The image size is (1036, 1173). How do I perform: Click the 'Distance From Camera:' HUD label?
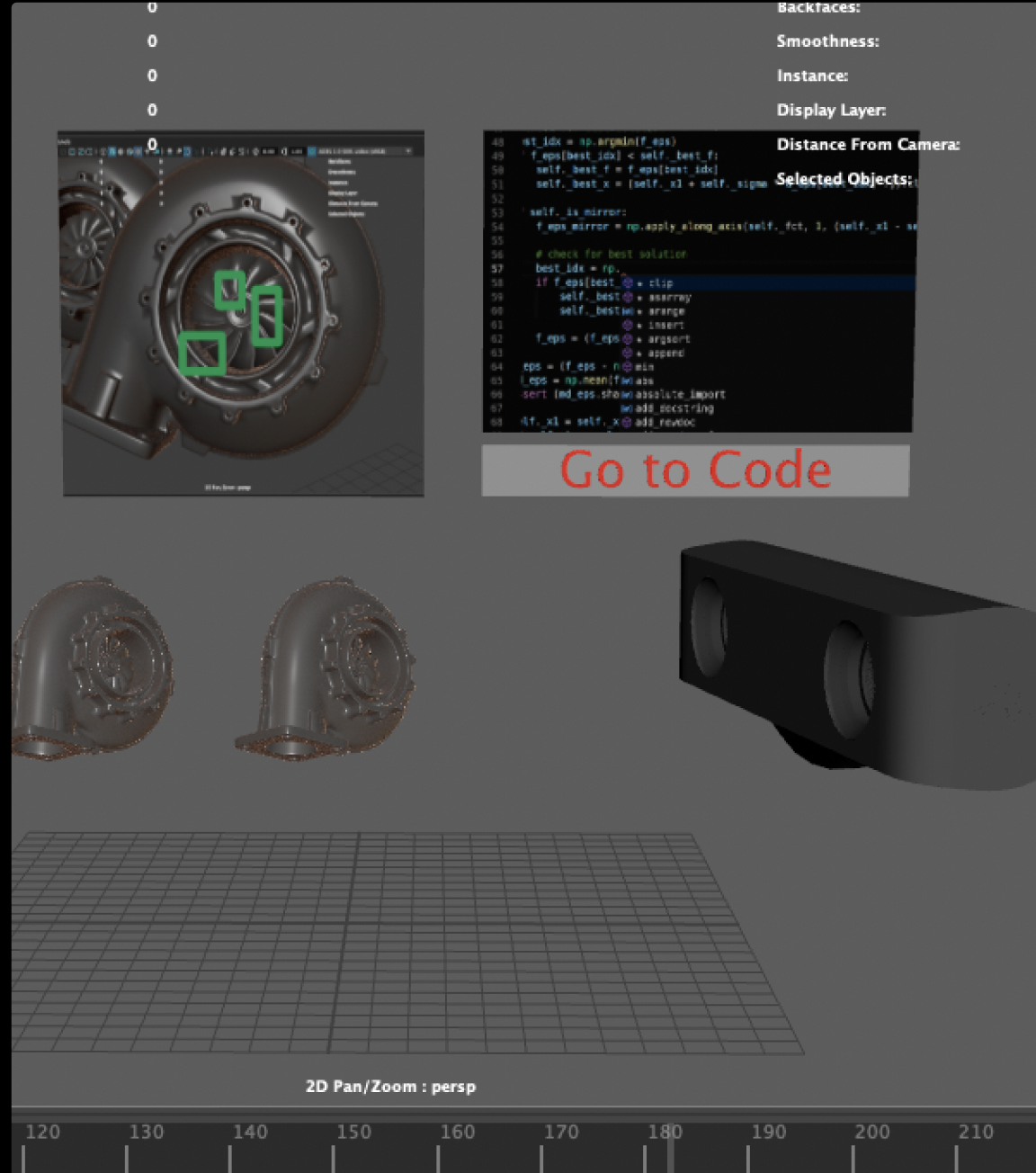(868, 145)
